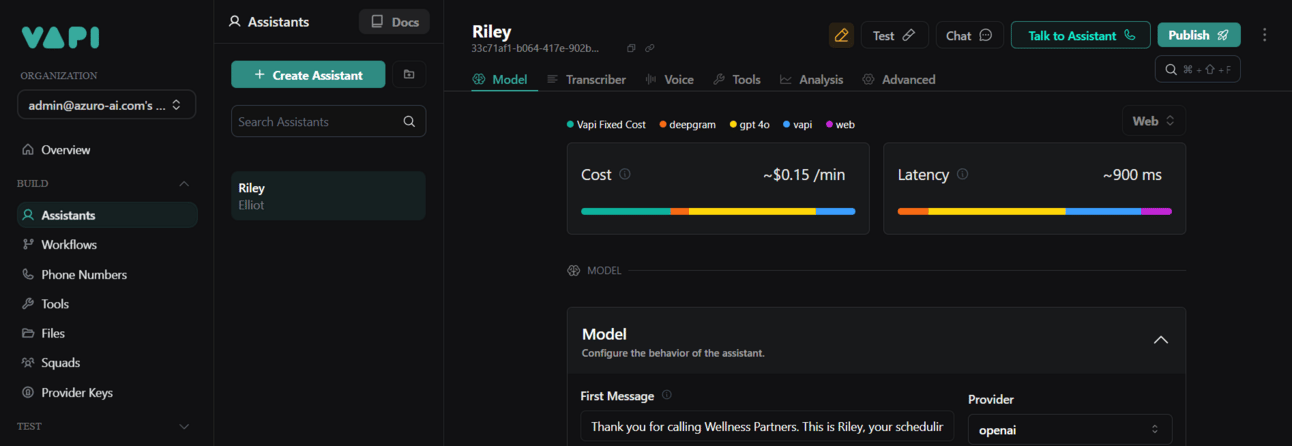Collapse the Model settings panel
The width and height of the screenshot is (1292, 446).
pos(1161,340)
